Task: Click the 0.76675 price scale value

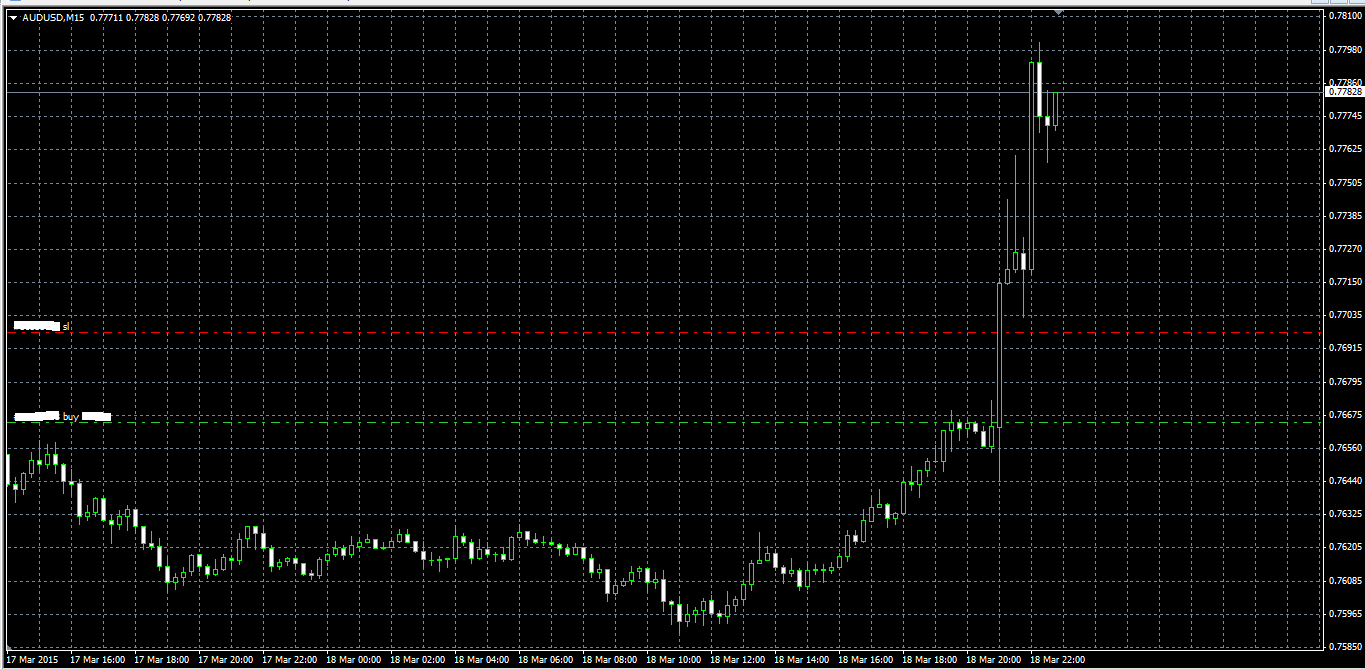Action: tap(1346, 414)
